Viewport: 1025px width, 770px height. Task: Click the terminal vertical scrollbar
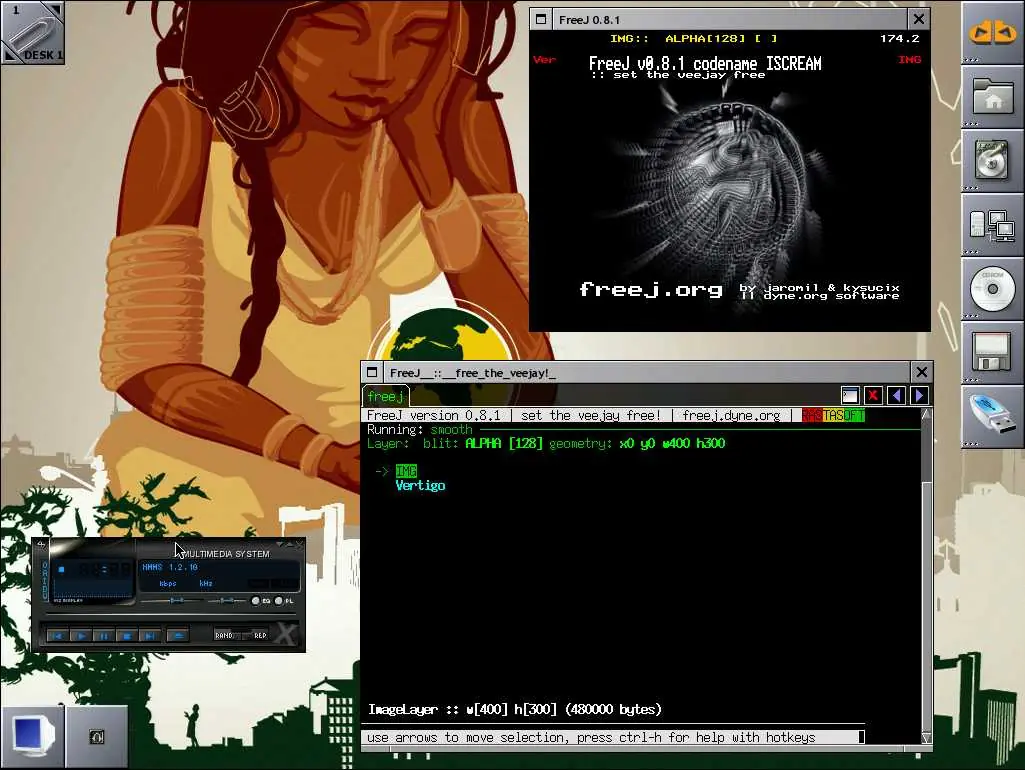pos(926,575)
